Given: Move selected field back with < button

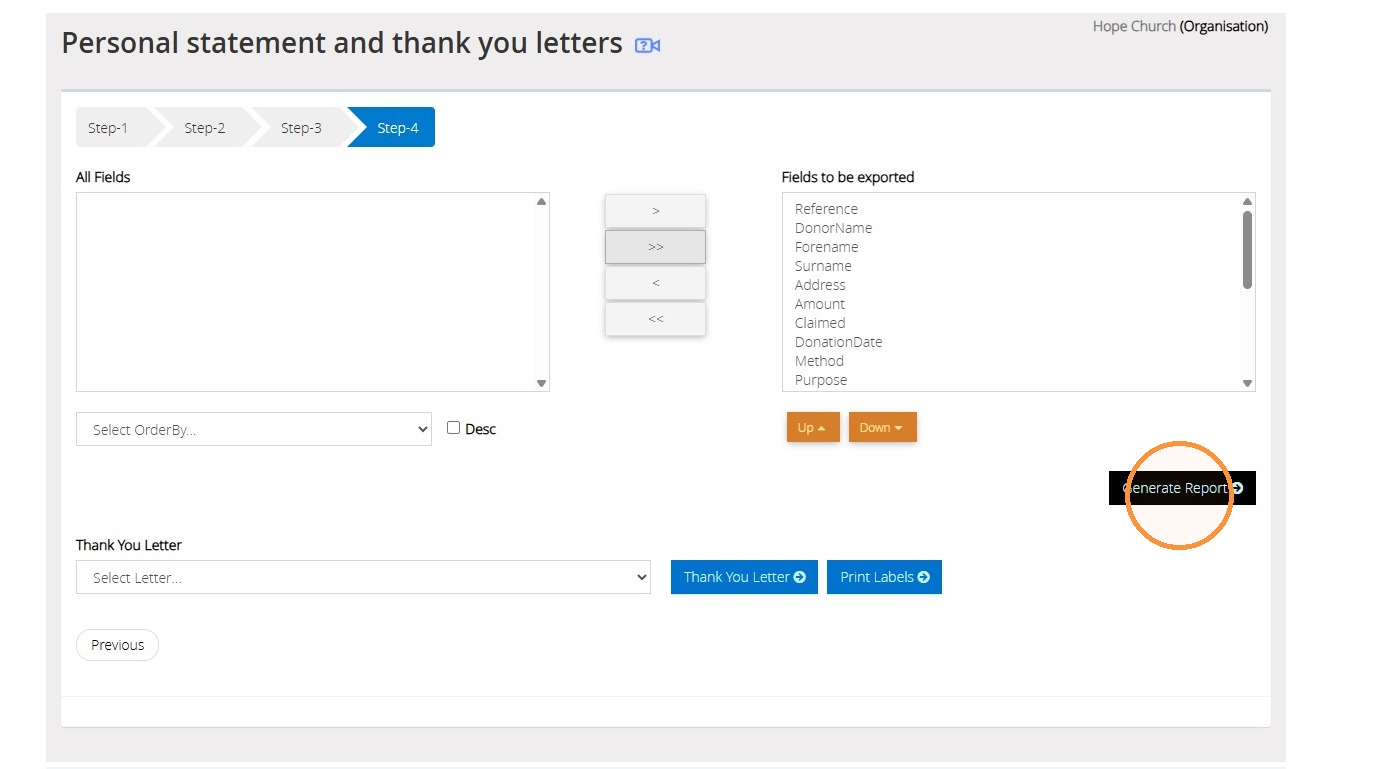Looking at the screenshot, I should (655, 283).
